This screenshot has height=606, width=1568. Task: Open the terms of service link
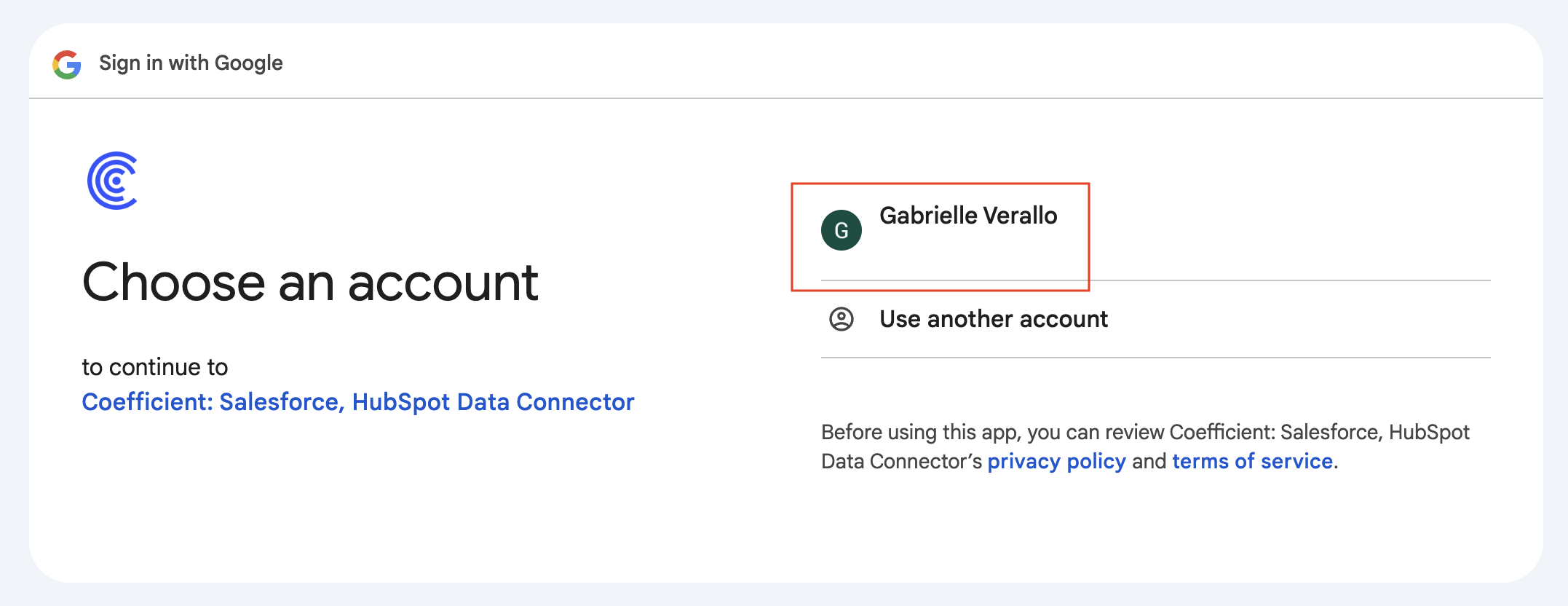(x=1252, y=461)
